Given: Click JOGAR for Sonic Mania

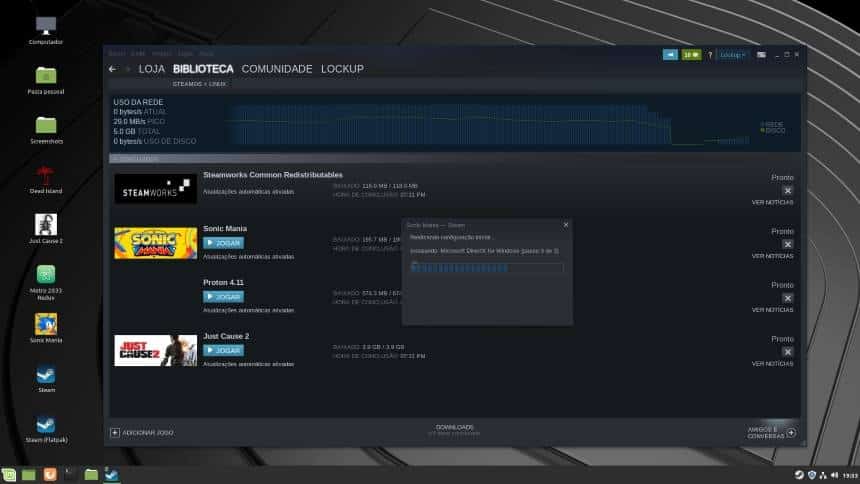Looking at the screenshot, I should coord(223,243).
